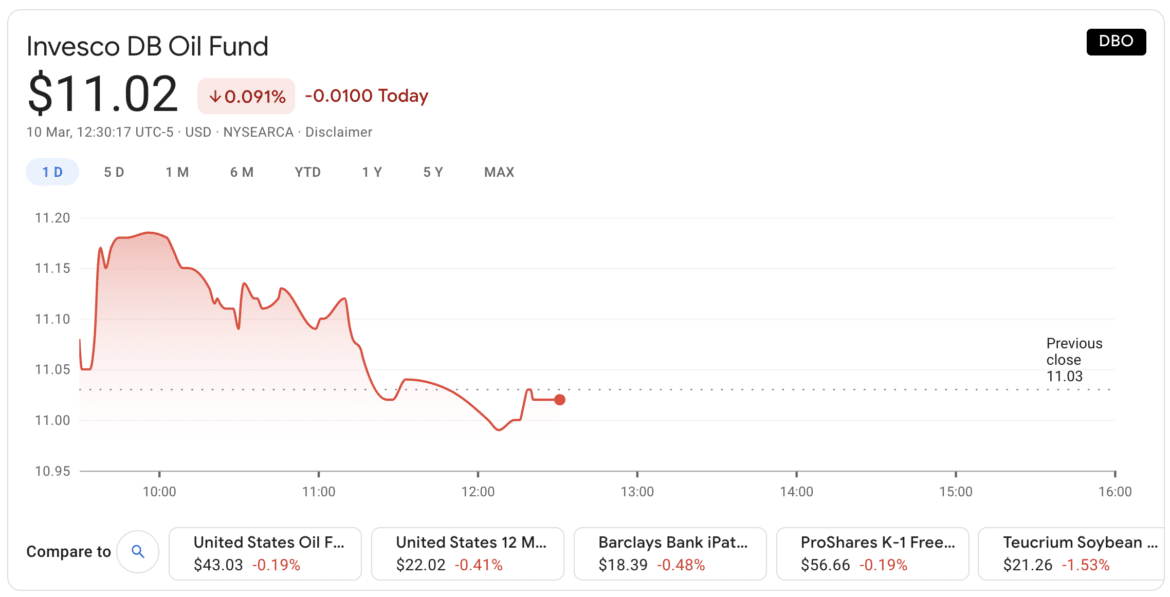Click the Compare search magnifier icon
Screen dimensions: 1170x597
[138, 551]
